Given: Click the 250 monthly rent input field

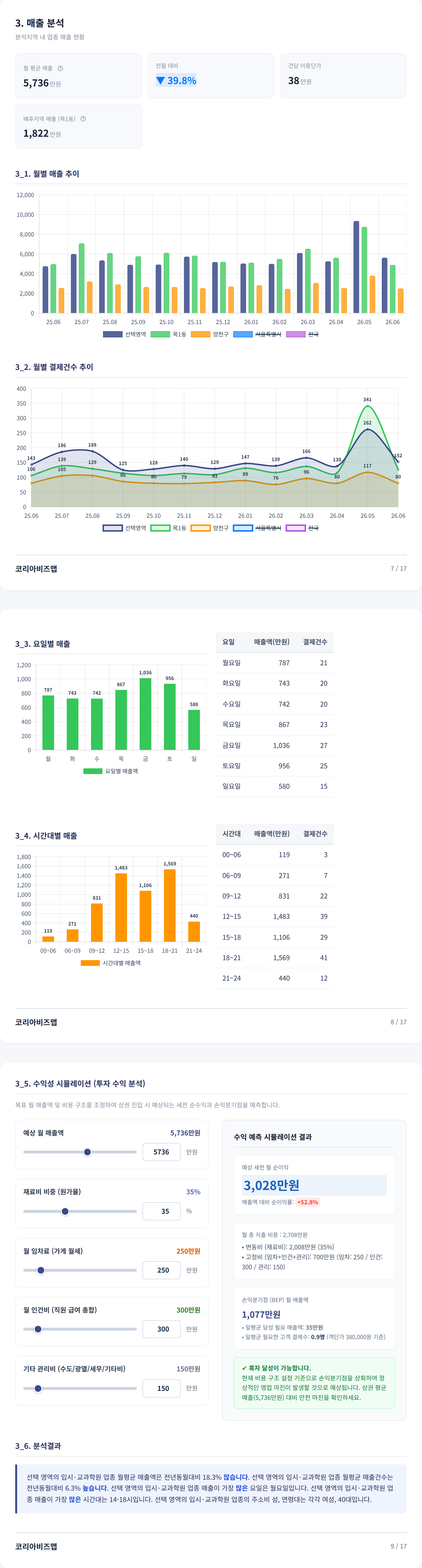Looking at the screenshot, I should click(161, 1270).
